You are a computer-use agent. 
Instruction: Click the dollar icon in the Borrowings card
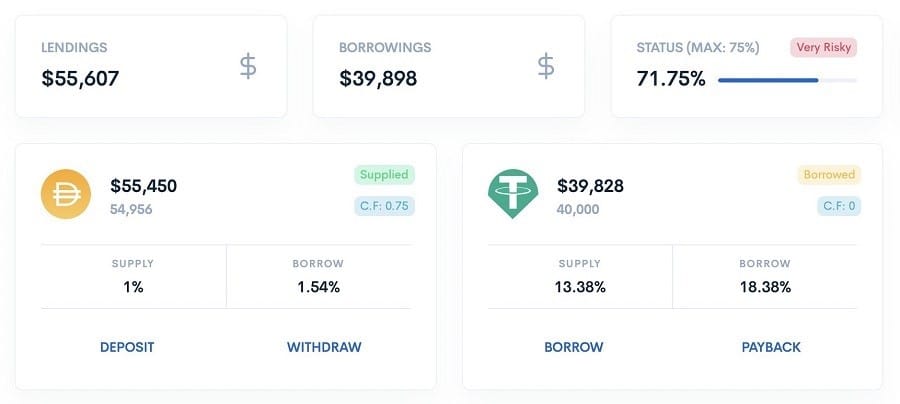[x=546, y=66]
